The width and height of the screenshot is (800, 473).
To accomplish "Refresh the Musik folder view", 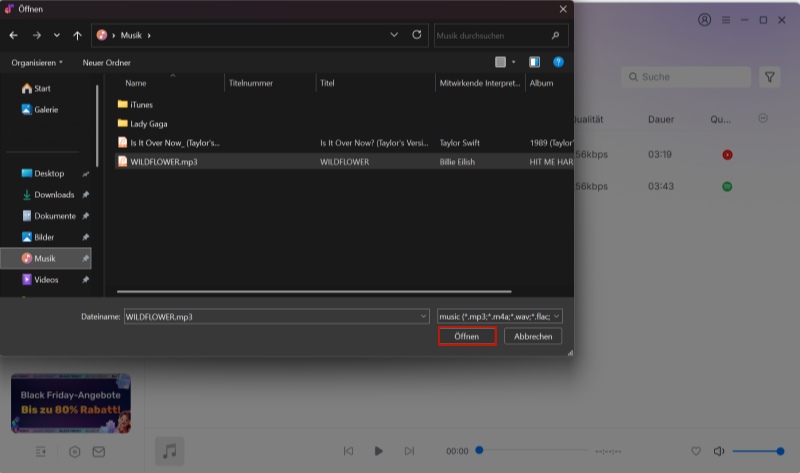I will (x=417, y=35).
